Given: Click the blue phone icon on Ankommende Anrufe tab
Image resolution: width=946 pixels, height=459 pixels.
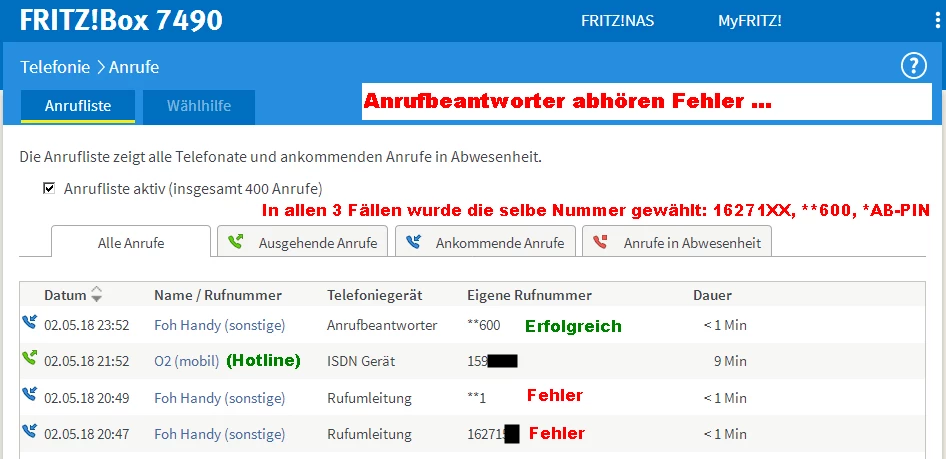Looking at the screenshot, I should (413, 242).
